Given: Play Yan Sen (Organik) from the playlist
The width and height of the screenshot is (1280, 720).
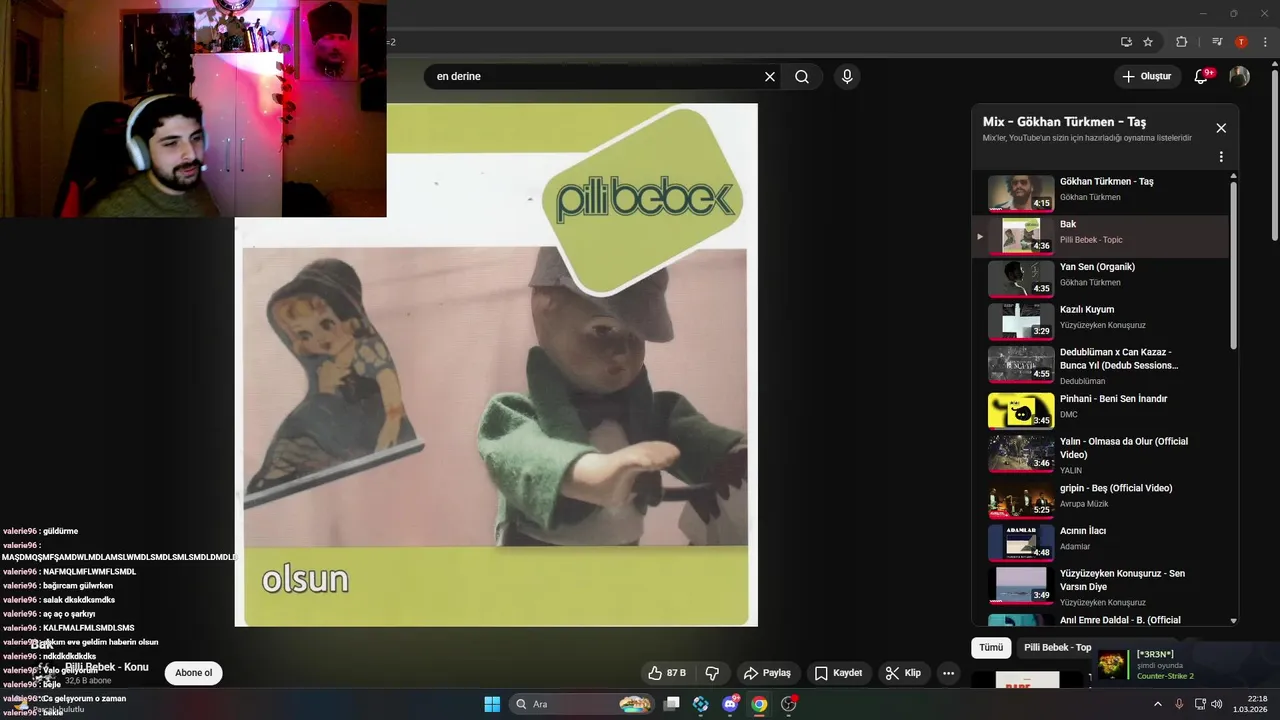Looking at the screenshot, I should tap(1100, 279).
